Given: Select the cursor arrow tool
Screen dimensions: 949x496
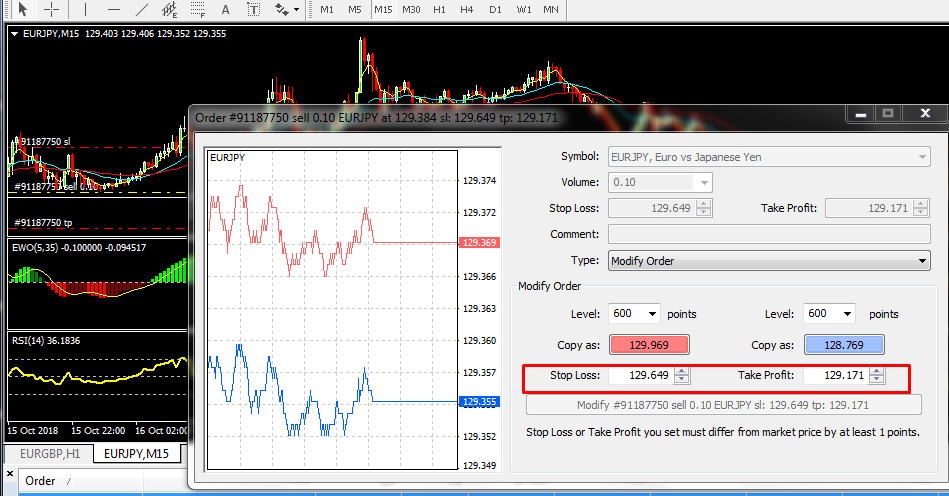Looking at the screenshot, I should pos(22,10).
